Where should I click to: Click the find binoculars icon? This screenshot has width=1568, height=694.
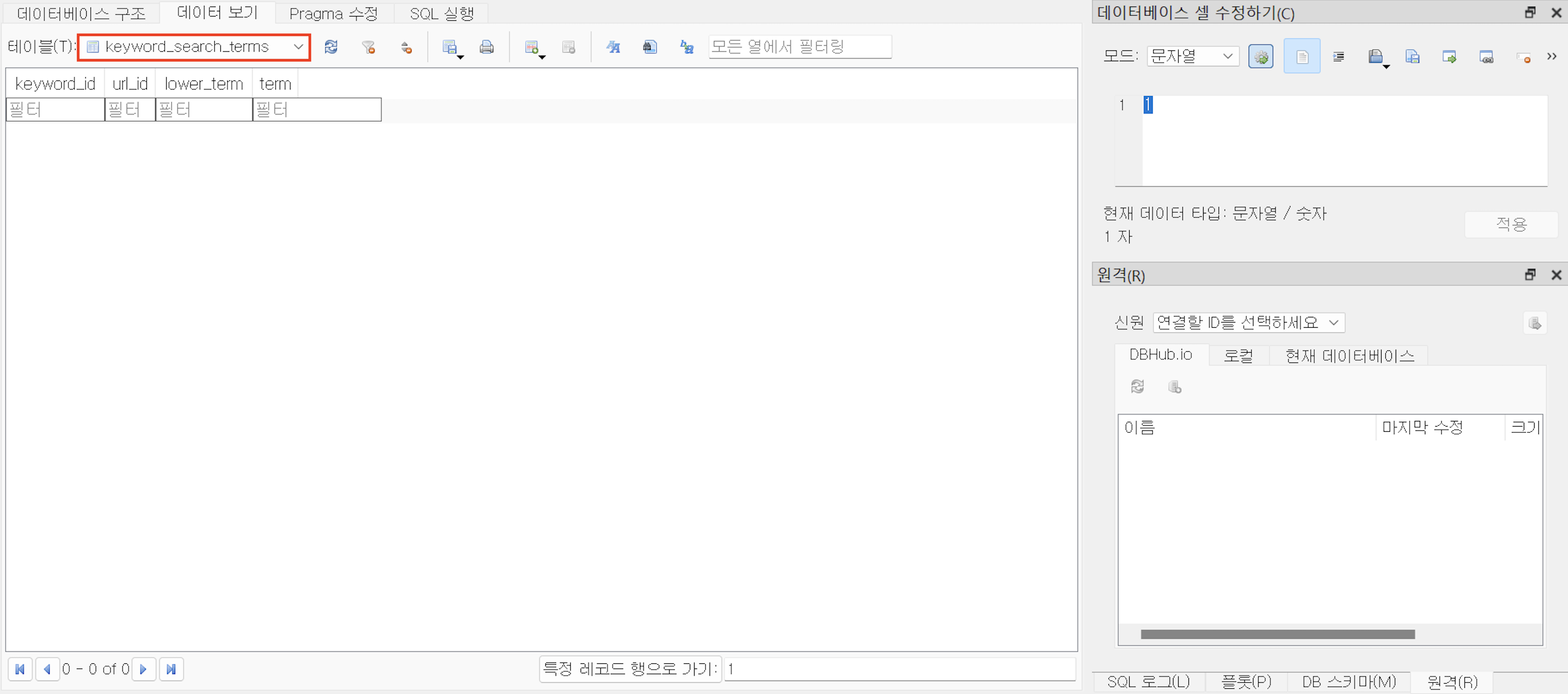(x=649, y=47)
